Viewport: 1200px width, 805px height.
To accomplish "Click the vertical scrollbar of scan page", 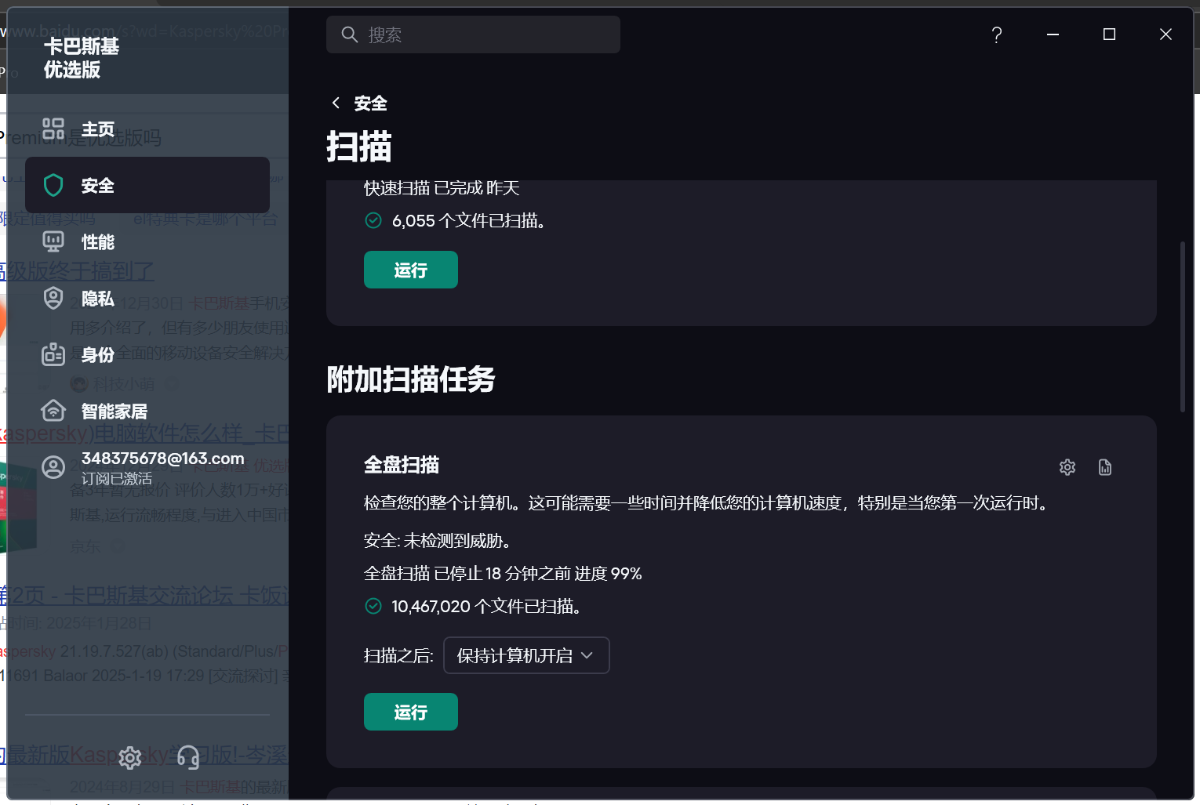I will [x=1185, y=325].
